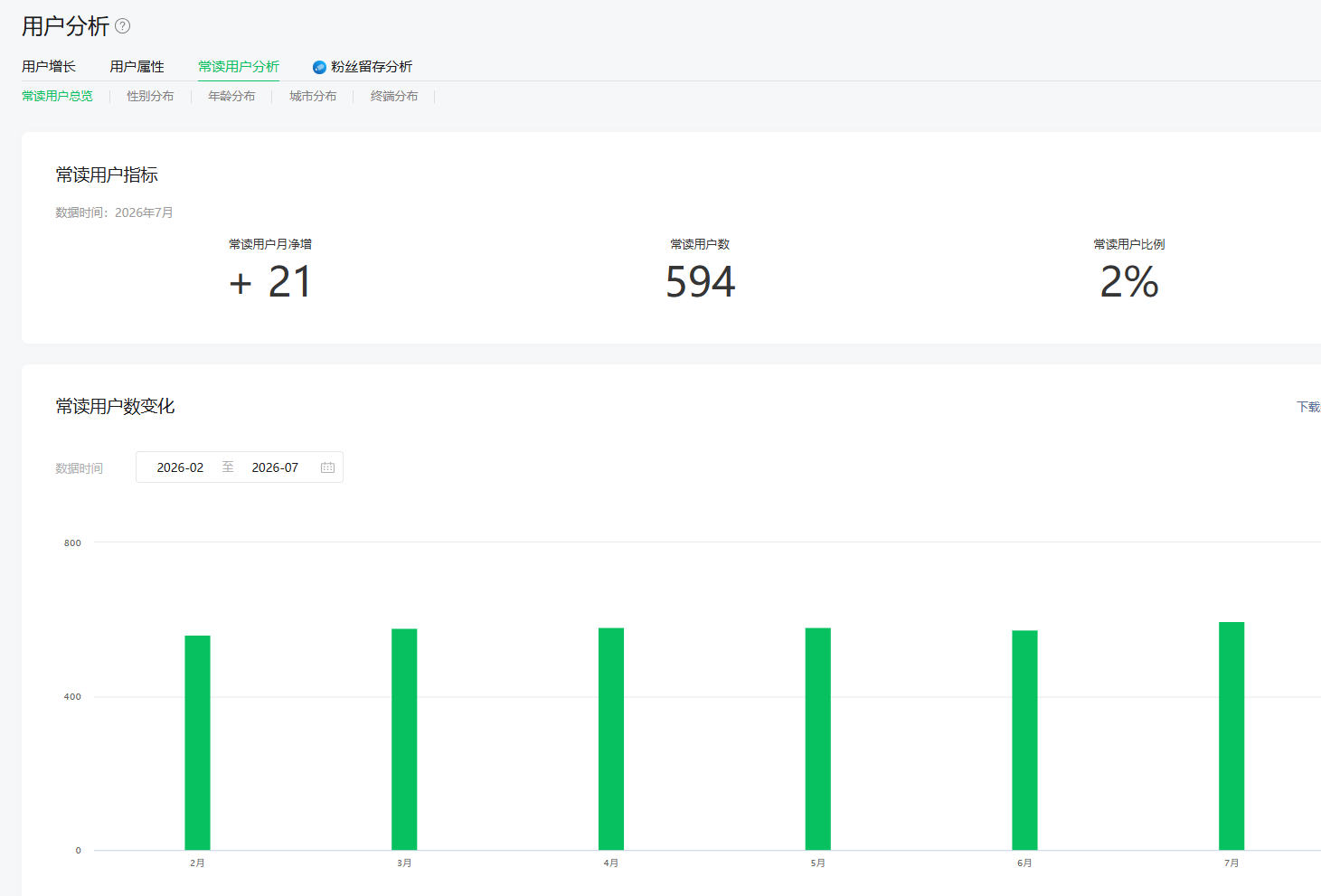
Task: Open the 年龄分布 sub-tab
Action: point(231,96)
